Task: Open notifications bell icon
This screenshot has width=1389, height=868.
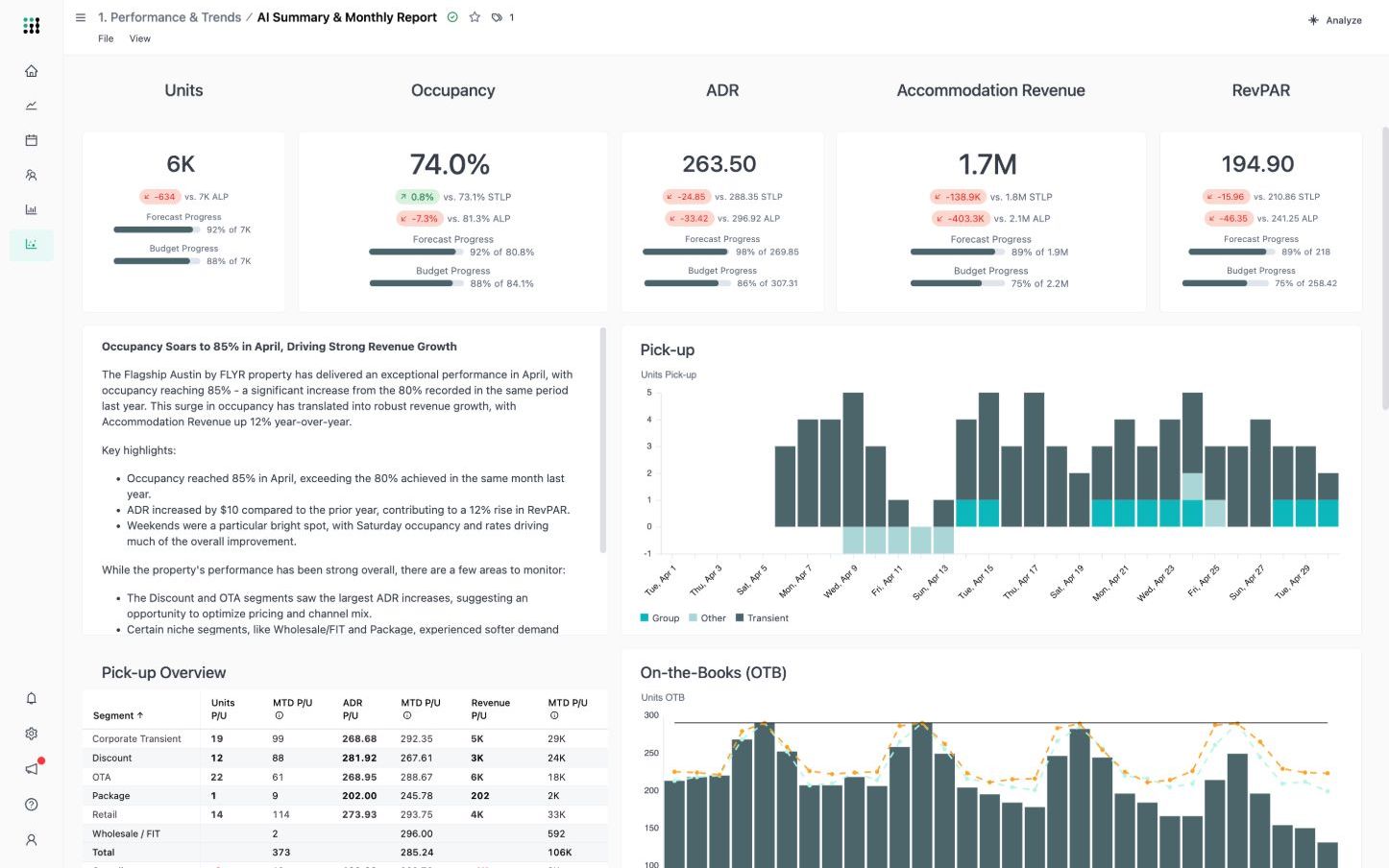Action: [31, 698]
